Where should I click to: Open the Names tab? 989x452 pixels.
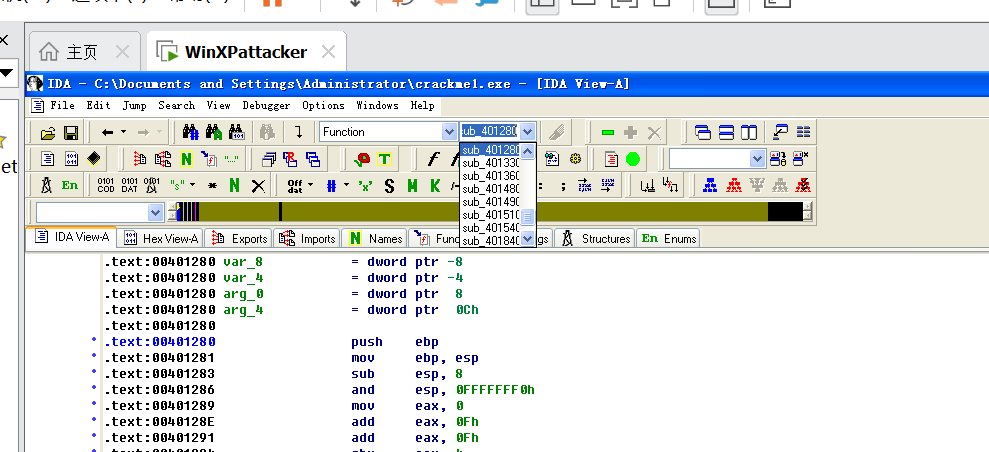tap(376, 238)
